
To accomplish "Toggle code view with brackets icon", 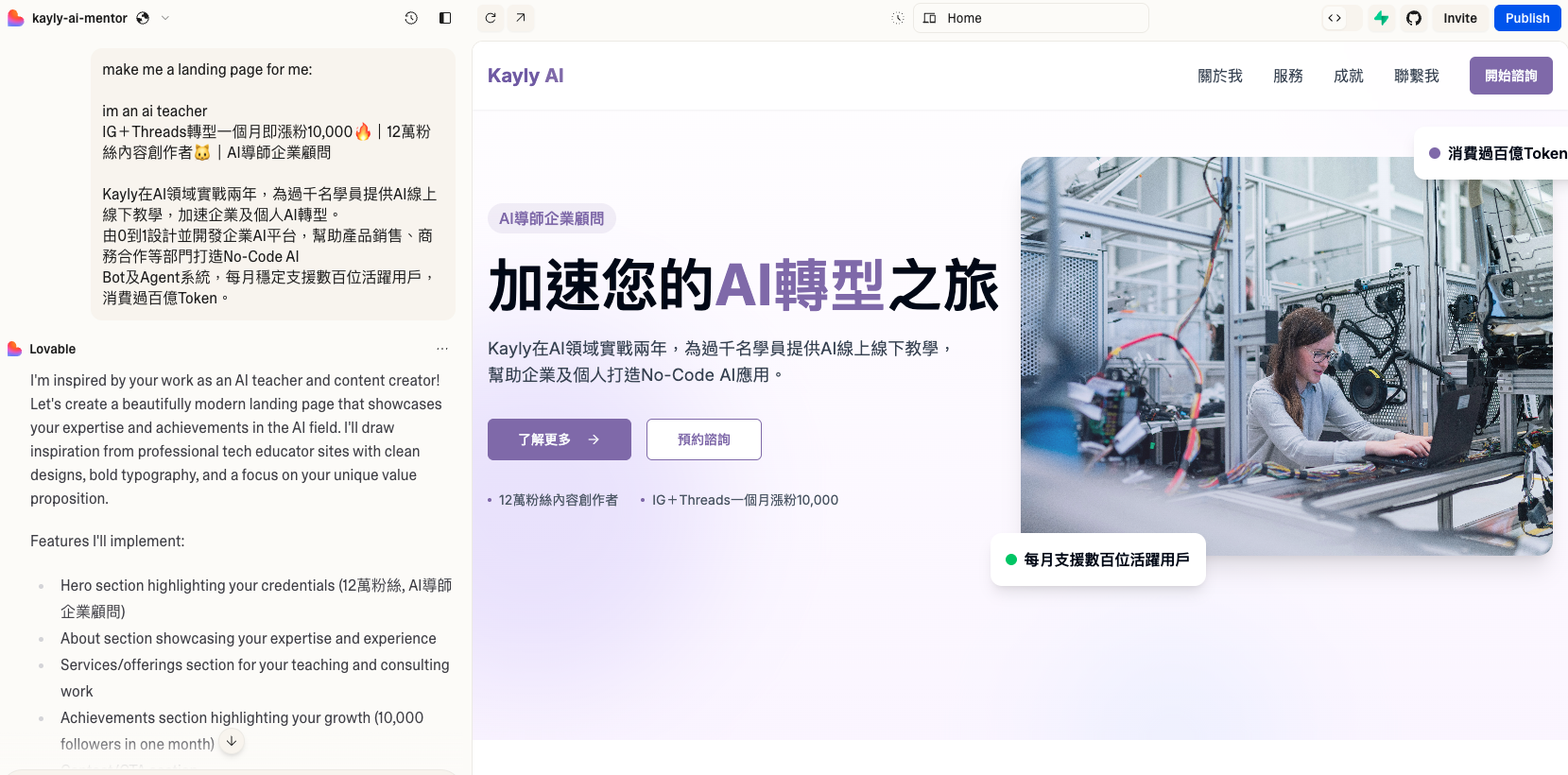I will click(1335, 18).
